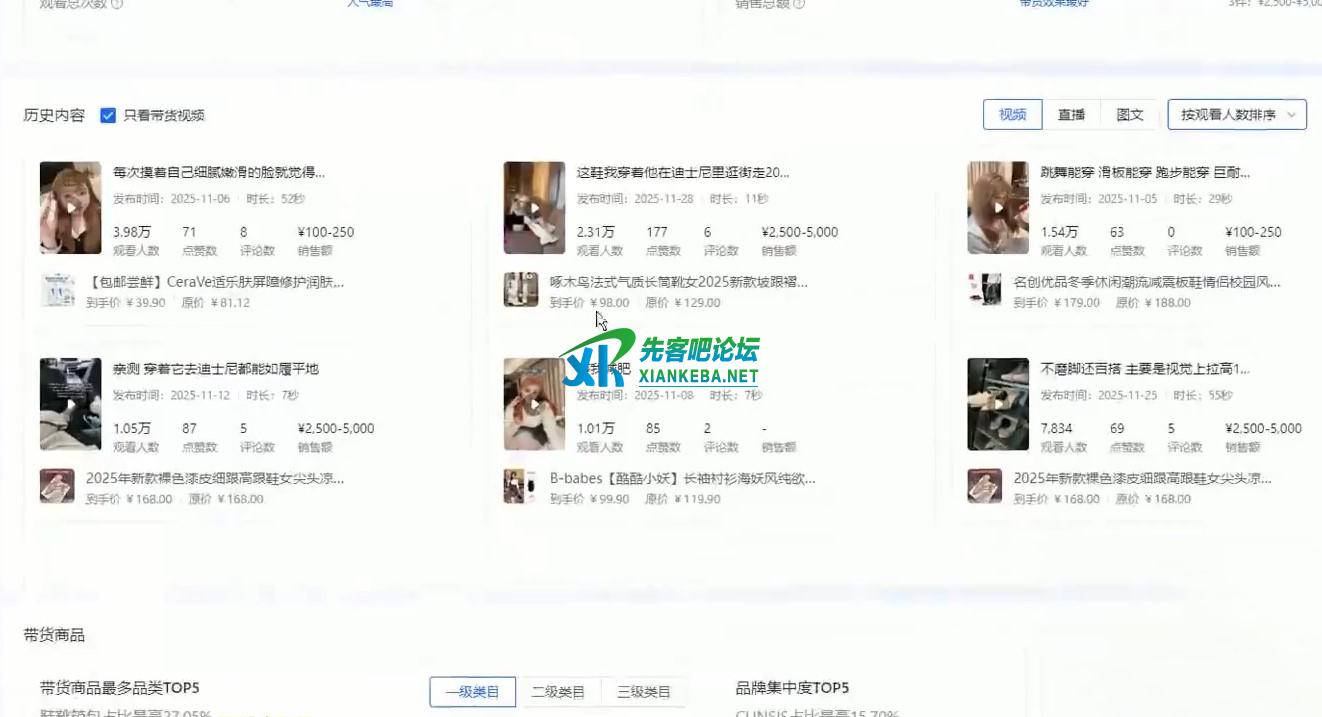Screen dimensions: 1322x717
Task: Open the 亲测 穿着它去迪士尼都能如履平地 title link
Action: tap(215, 369)
